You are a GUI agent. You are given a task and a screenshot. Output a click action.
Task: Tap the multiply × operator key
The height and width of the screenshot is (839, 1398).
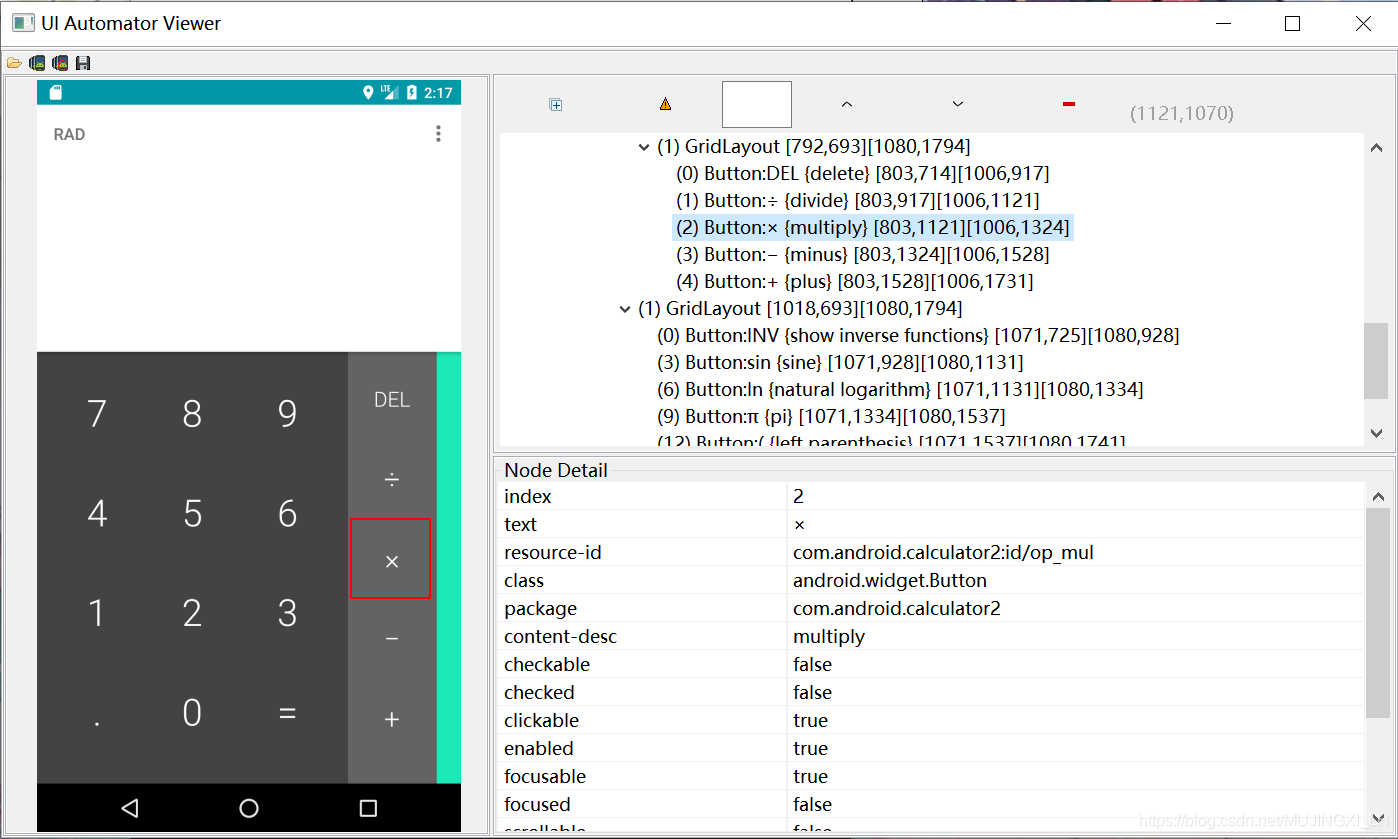tap(391, 560)
